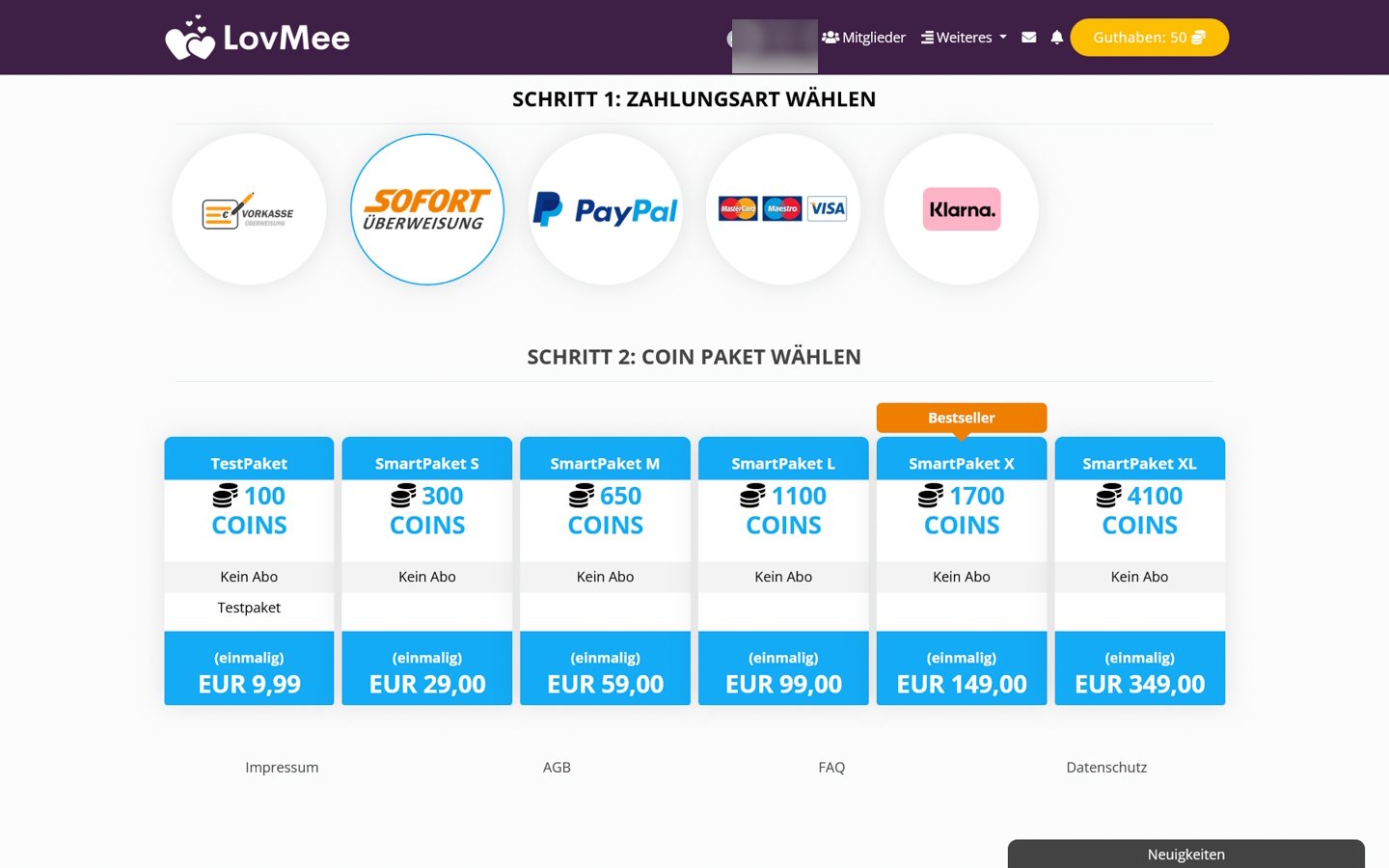Expand the Neuigkeiten panel at bottom

[1186, 854]
